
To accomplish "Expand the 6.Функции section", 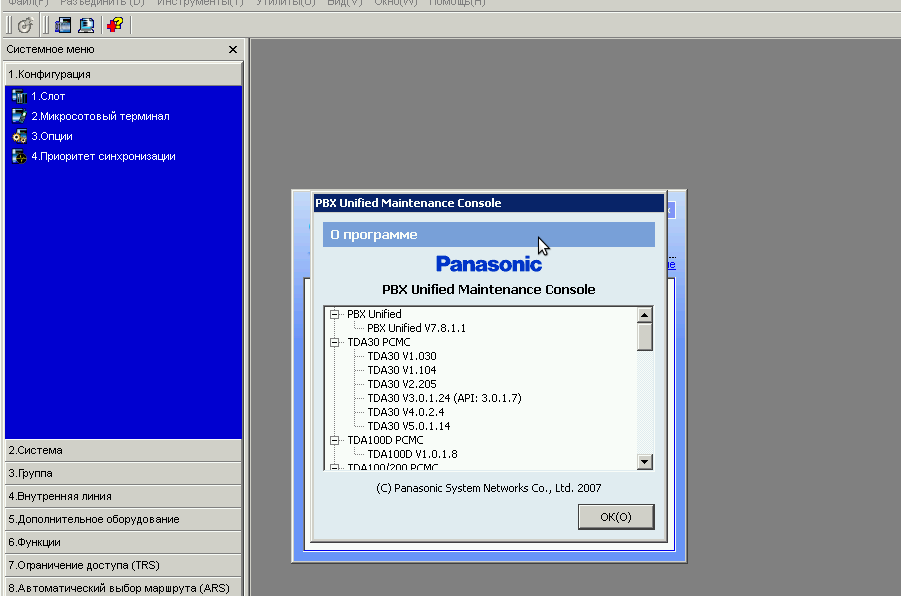I will pos(124,543).
